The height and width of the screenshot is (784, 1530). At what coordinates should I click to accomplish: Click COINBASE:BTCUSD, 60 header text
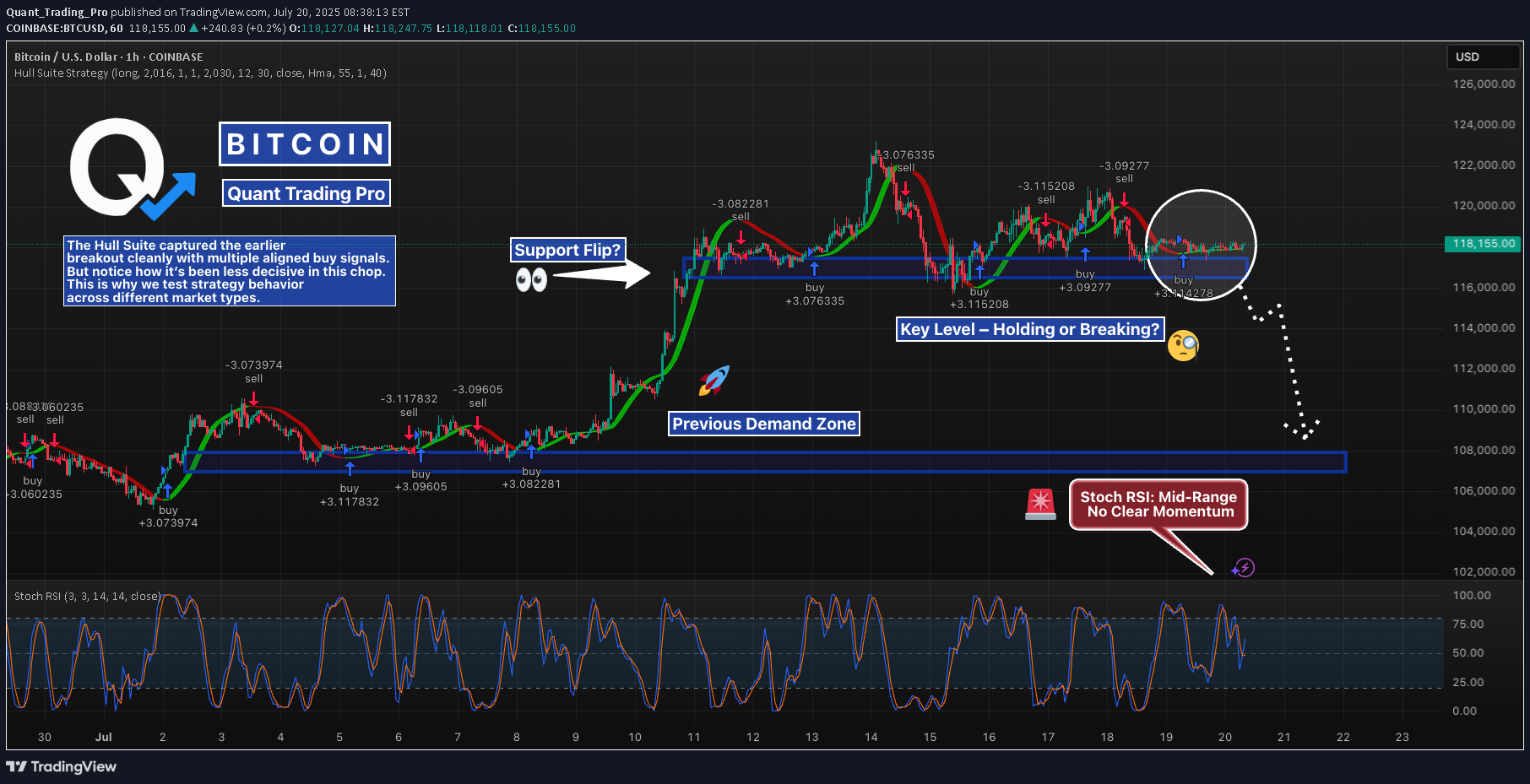tap(64, 28)
